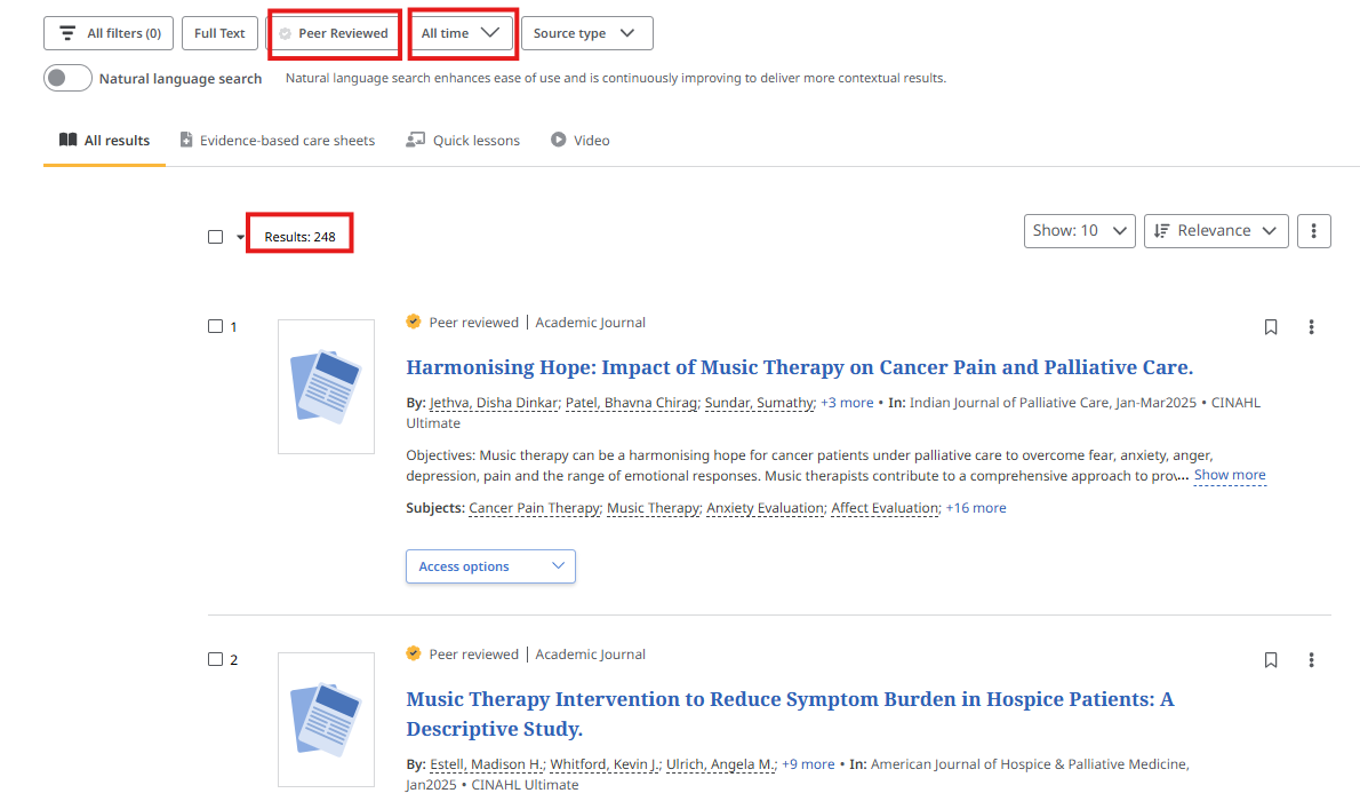Check the box for result 2
The image size is (1360, 809).
click(x=215, y=659)
